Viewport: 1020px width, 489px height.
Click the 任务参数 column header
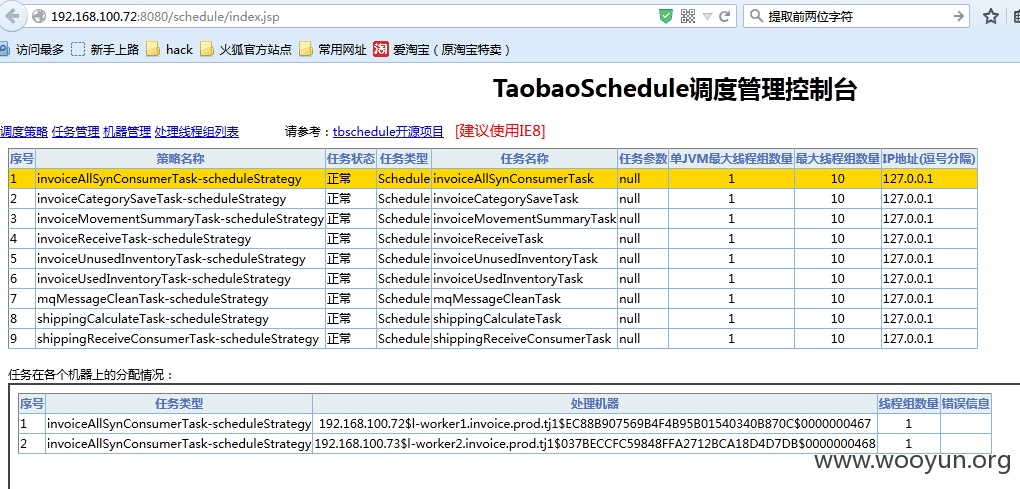tap(643, 158)
